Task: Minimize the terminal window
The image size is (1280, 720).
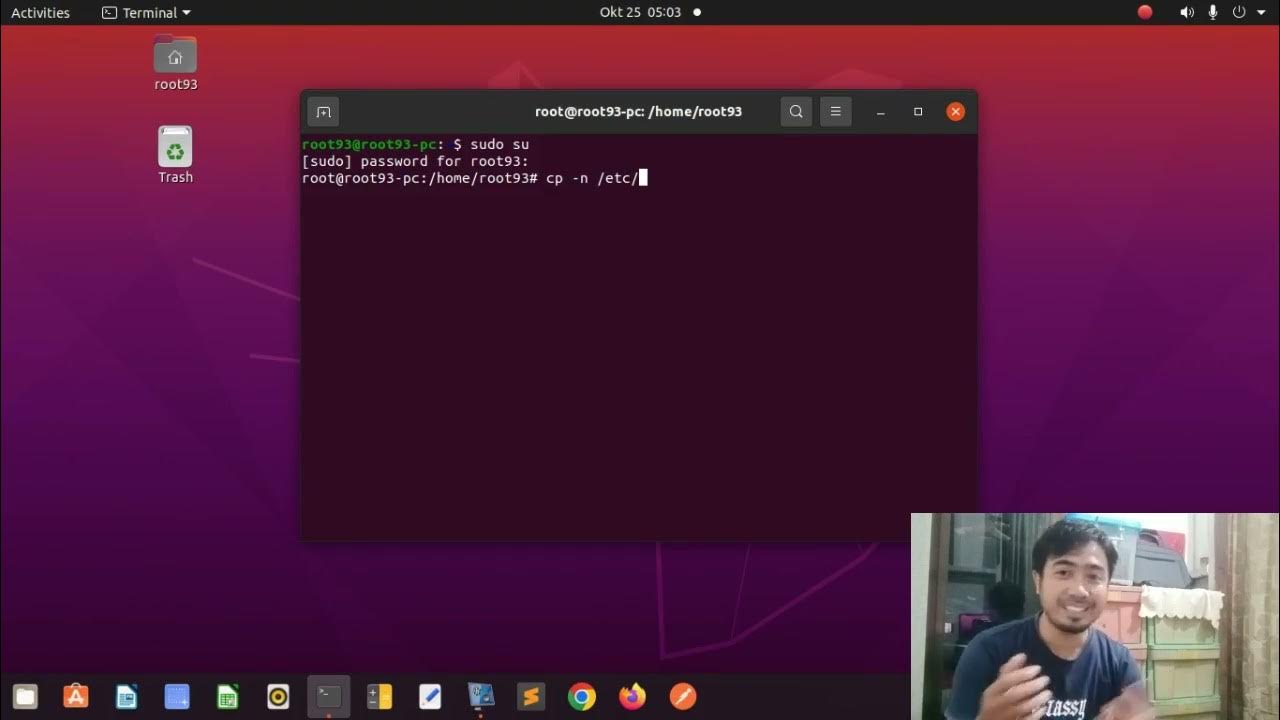Action: pos(881,112)
